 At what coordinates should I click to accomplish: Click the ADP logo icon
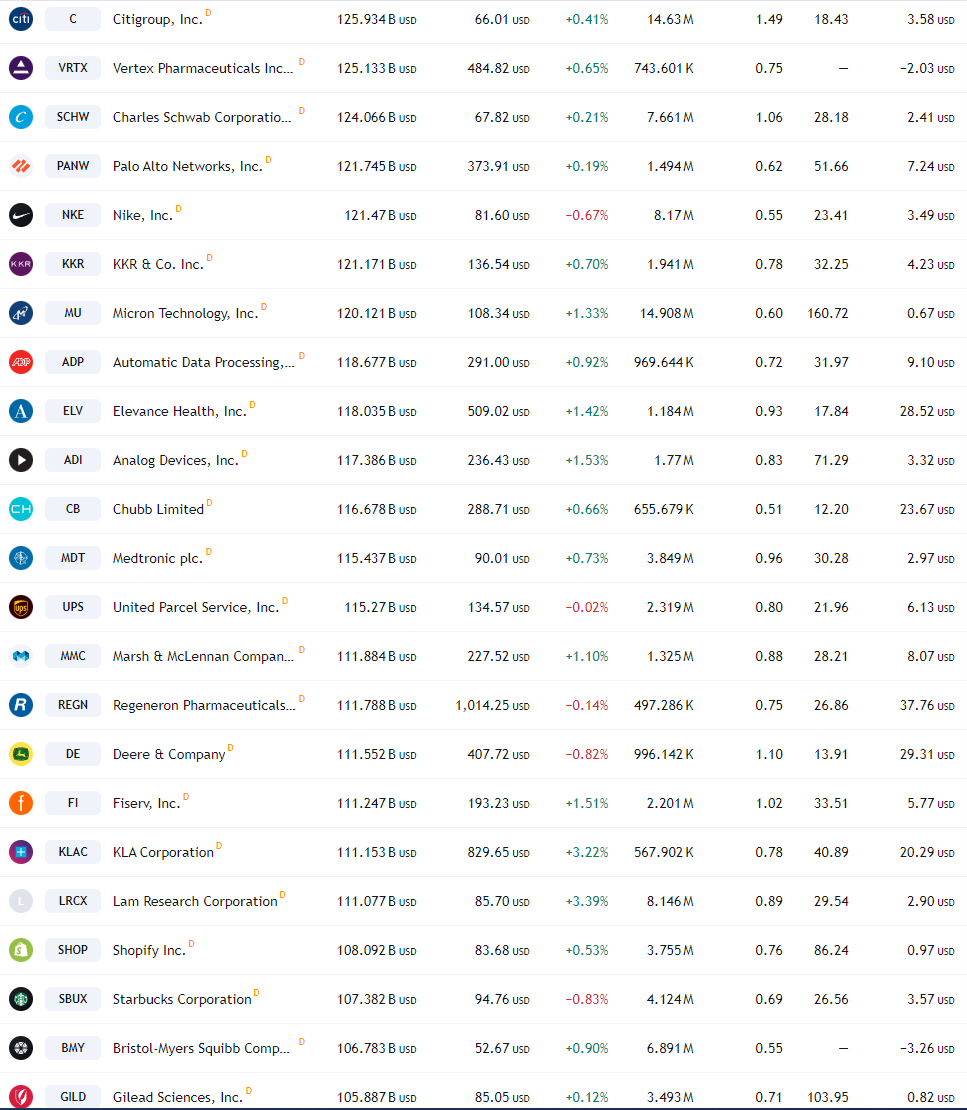21,362
